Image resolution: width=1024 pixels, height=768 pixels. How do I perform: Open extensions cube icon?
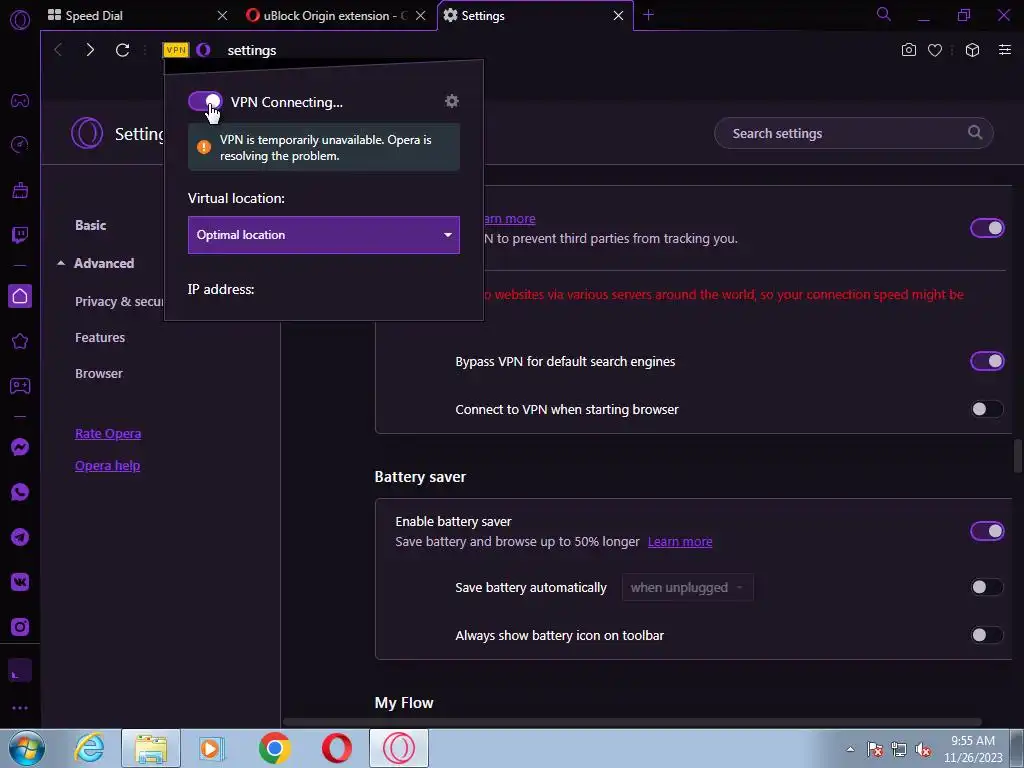[x=972, y=50]
